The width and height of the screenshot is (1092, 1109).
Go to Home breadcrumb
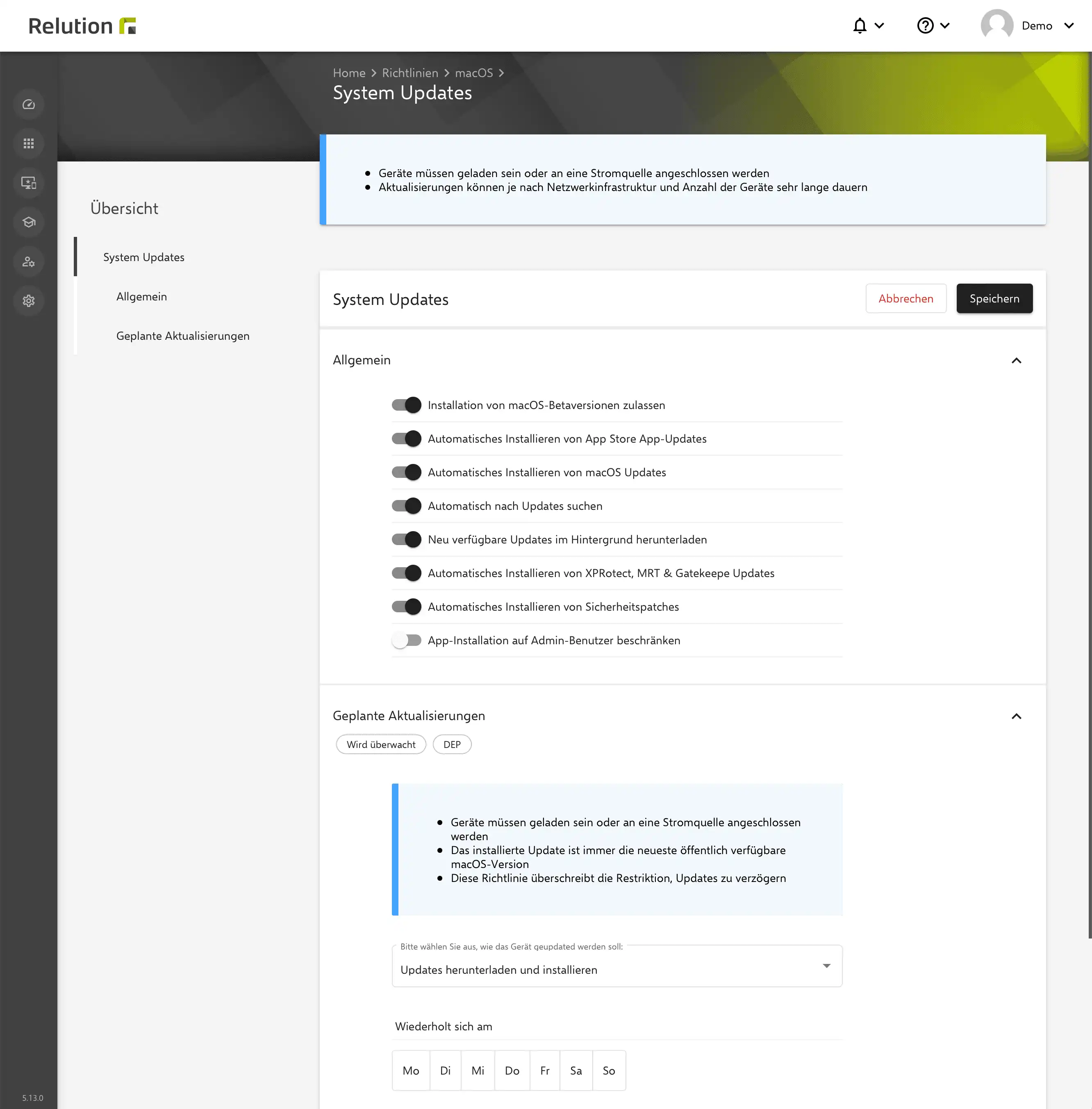click(349, 73)
